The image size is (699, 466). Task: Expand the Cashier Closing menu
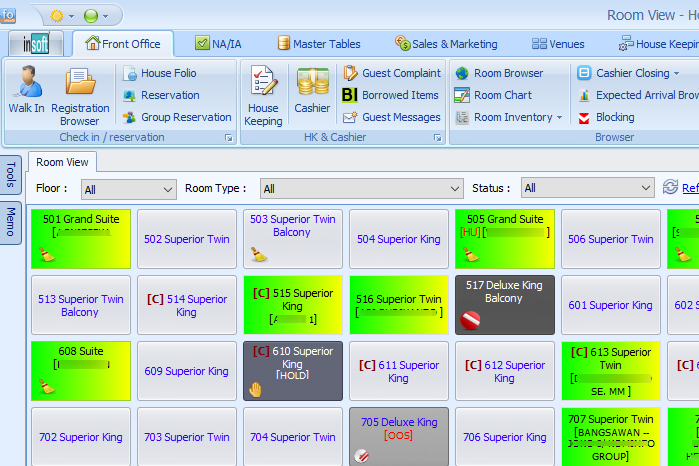(676, 73)
